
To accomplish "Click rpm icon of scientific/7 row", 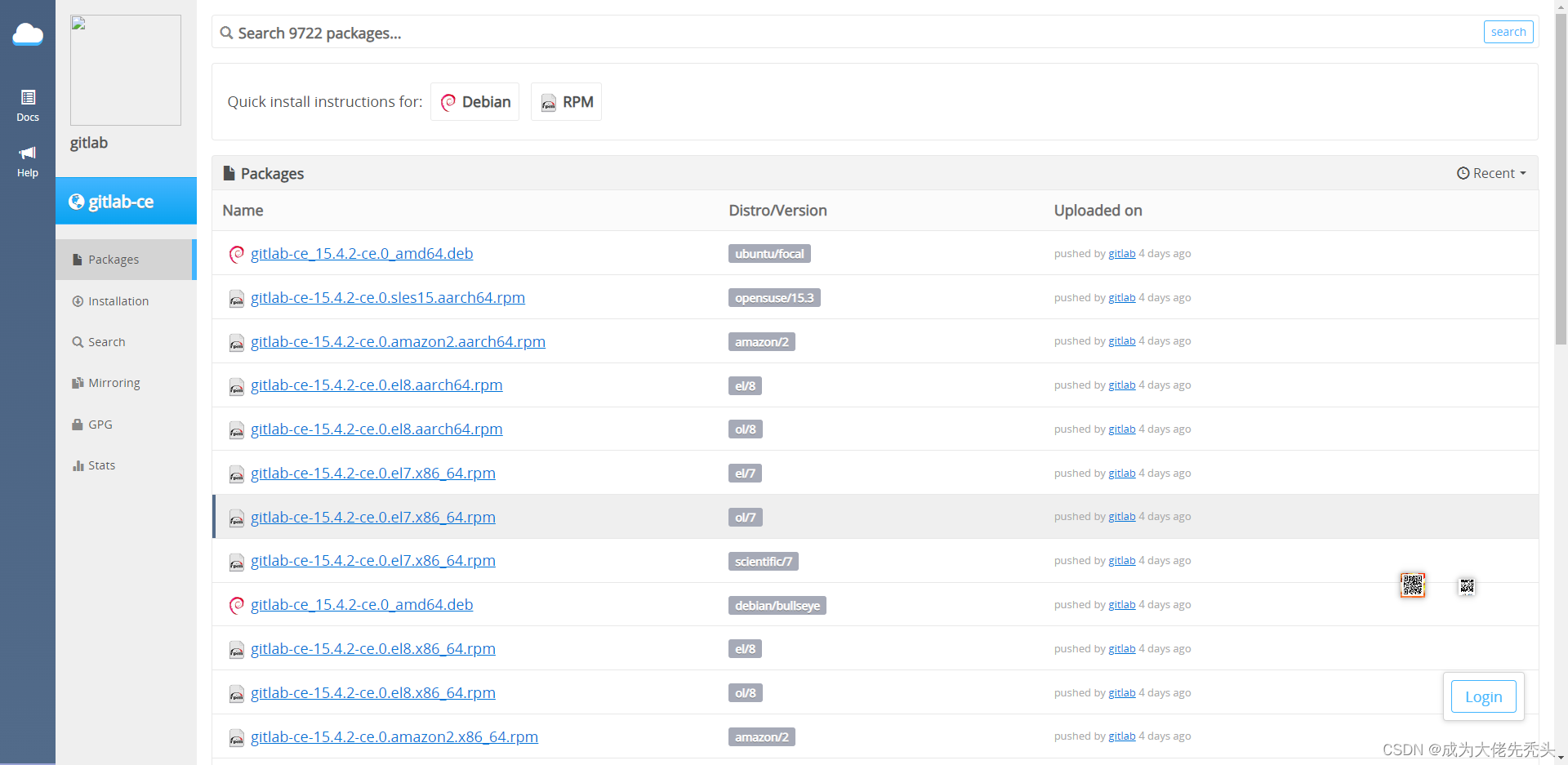I will (237, 562).
